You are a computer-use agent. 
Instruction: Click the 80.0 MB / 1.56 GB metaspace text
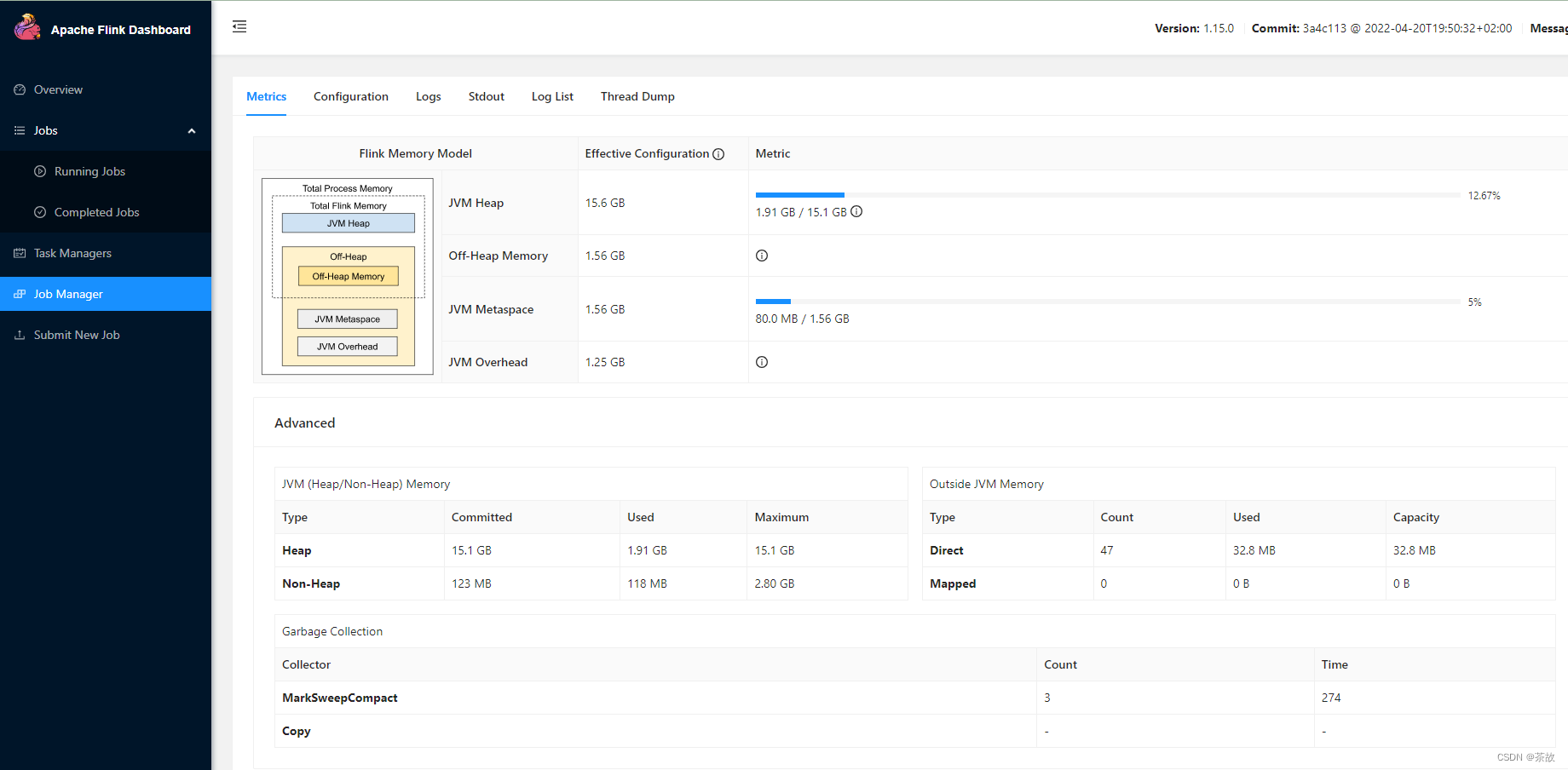[802, 319]
